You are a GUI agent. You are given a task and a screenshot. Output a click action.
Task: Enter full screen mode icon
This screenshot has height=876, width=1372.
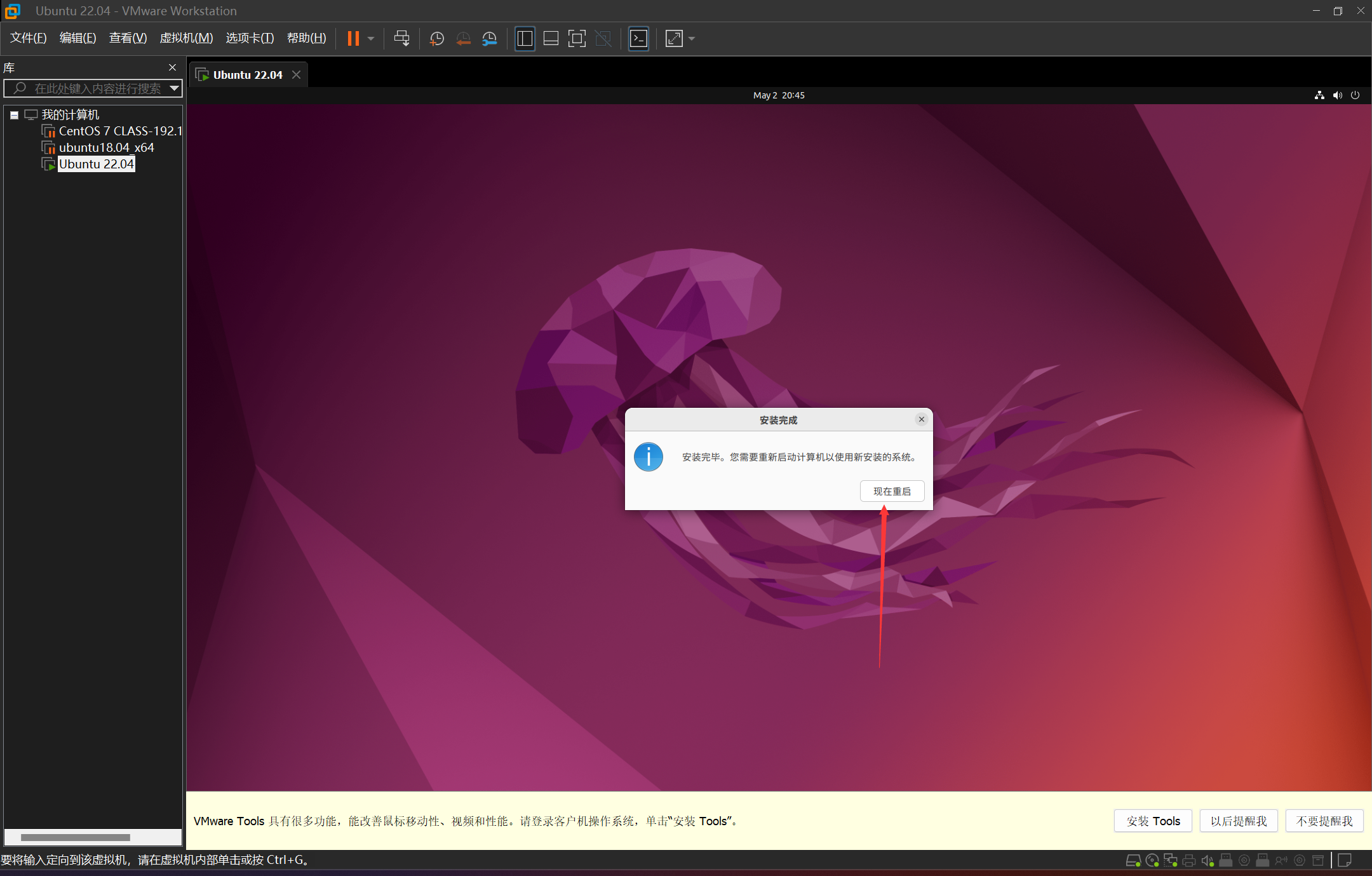(x=576, y=39)
